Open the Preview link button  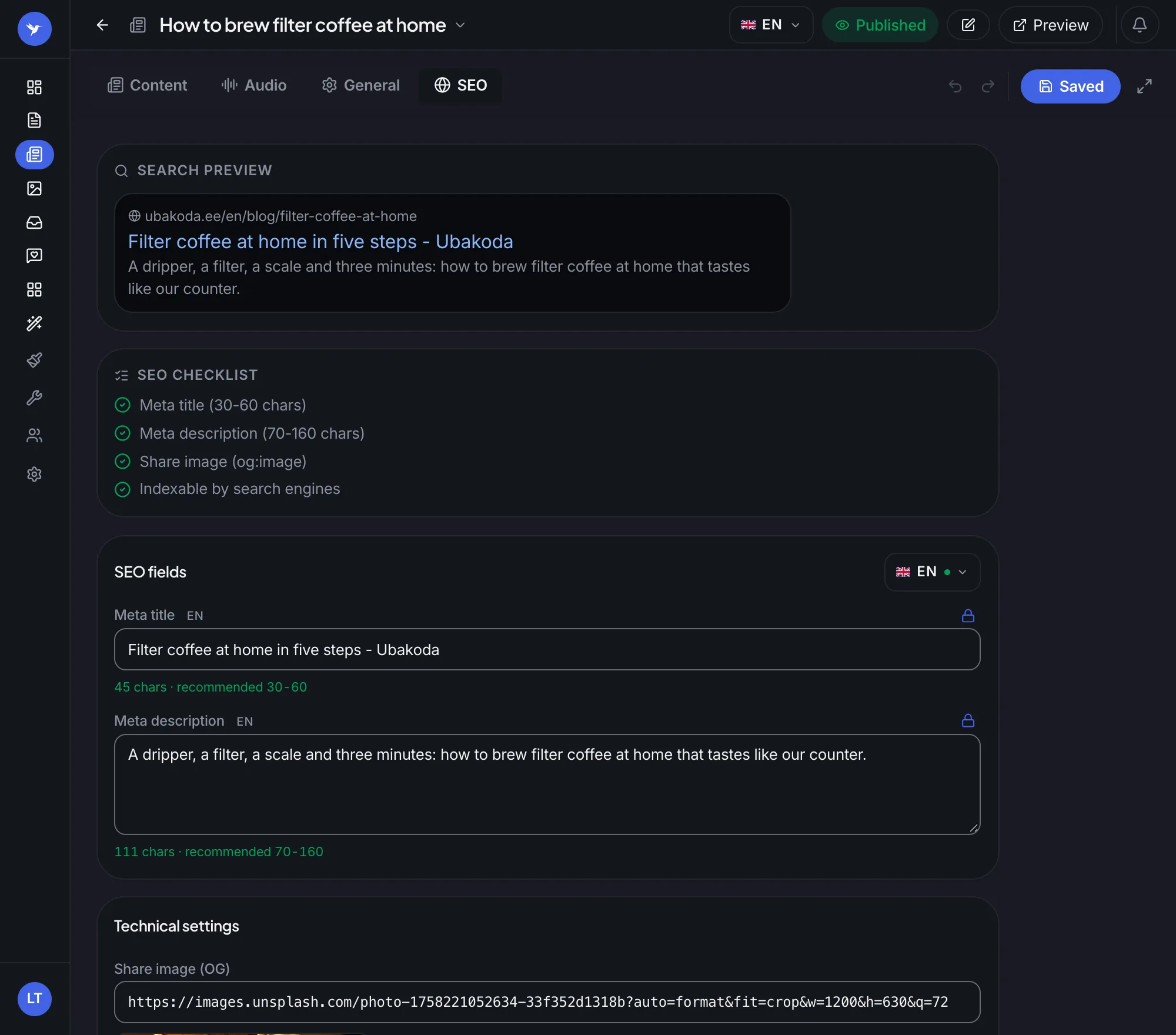coord(1050,25)
